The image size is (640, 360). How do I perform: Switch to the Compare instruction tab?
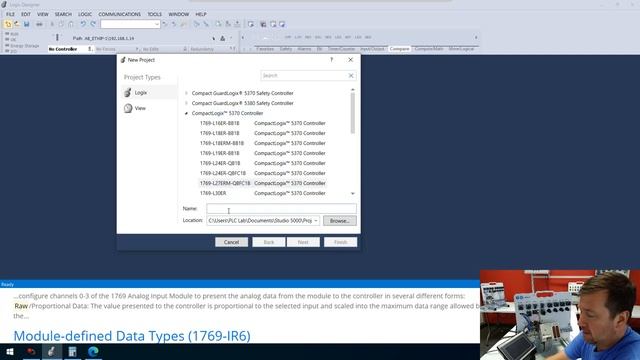(399, 49)
